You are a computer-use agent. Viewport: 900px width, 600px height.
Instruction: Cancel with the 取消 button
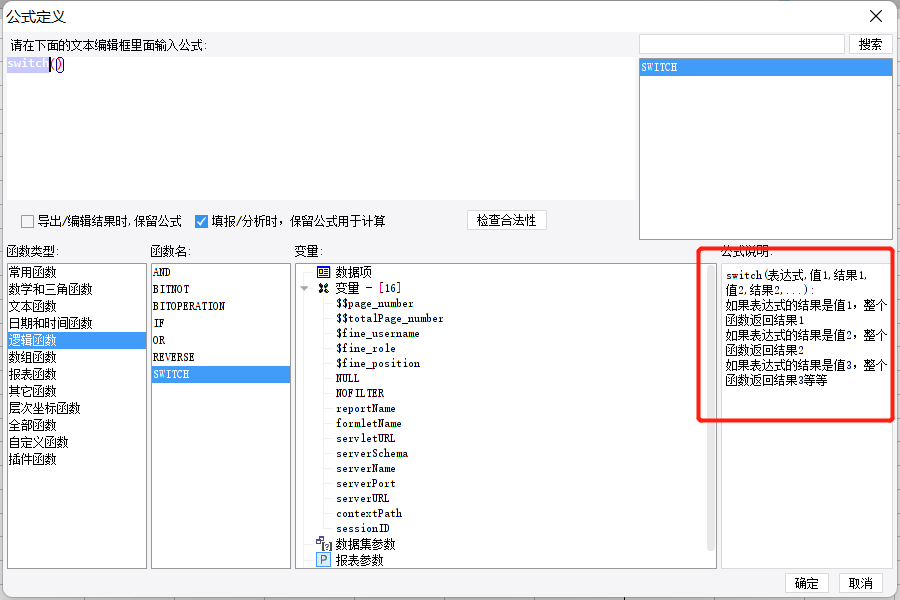click(860, 583)
